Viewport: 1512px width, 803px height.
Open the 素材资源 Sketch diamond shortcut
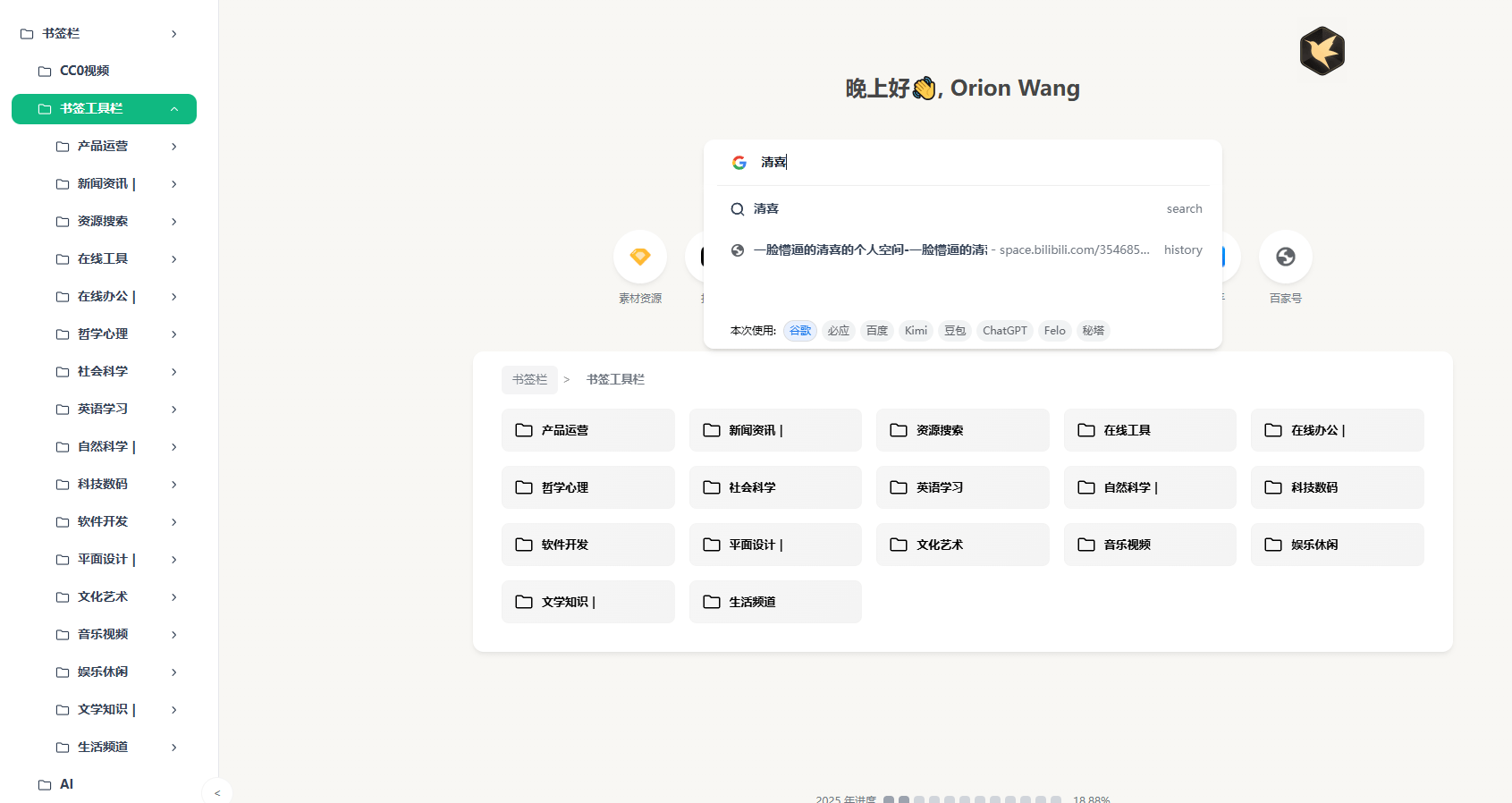click(640, 257)
